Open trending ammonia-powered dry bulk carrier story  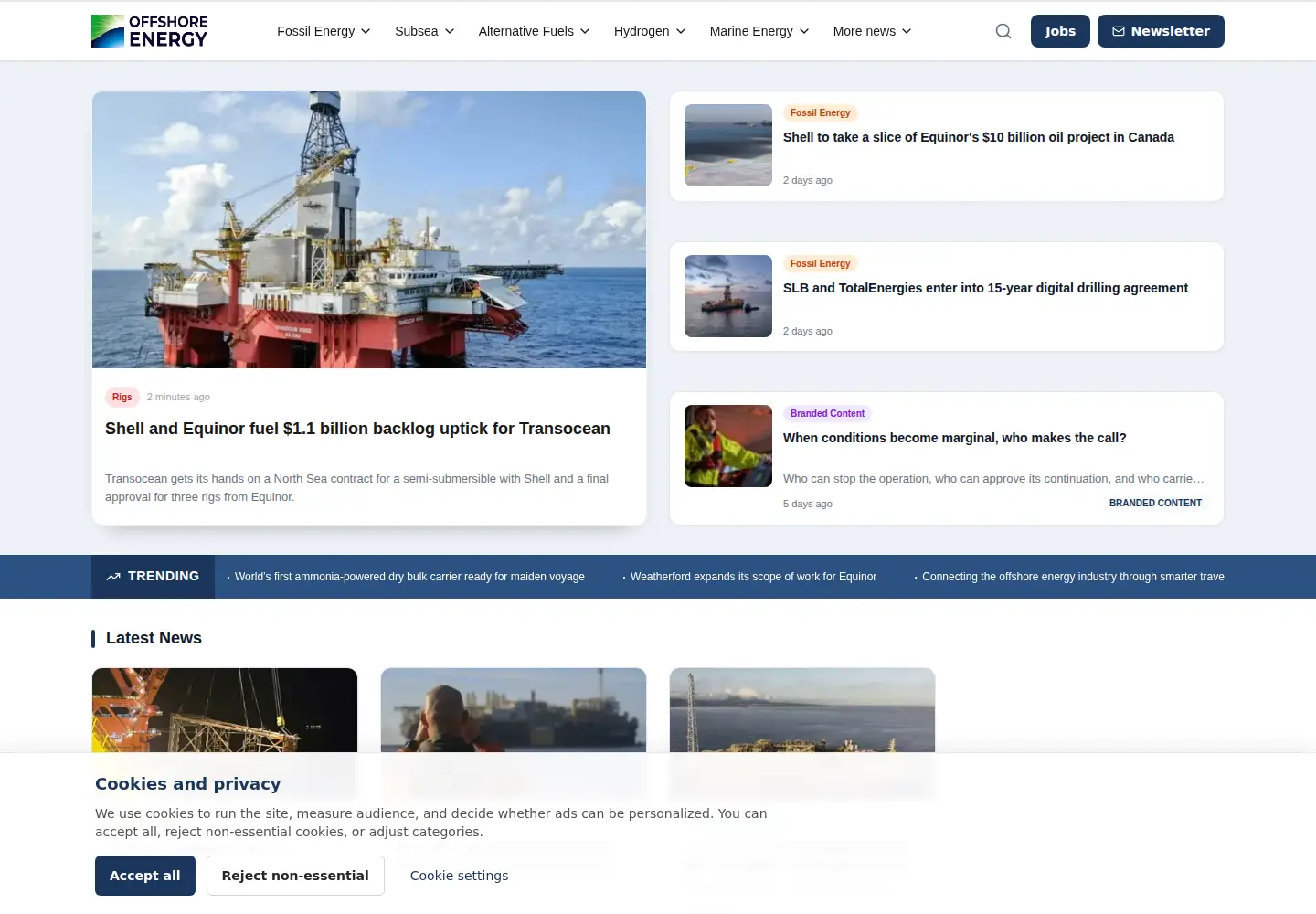coord(409,577)
